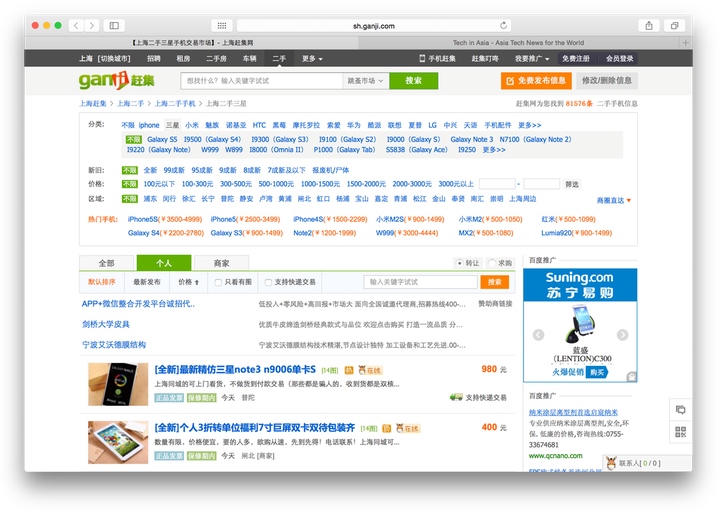Click left arrow on Suning ad carousel
The width and height of the screenshot is (720, 514).
[539, 335]
